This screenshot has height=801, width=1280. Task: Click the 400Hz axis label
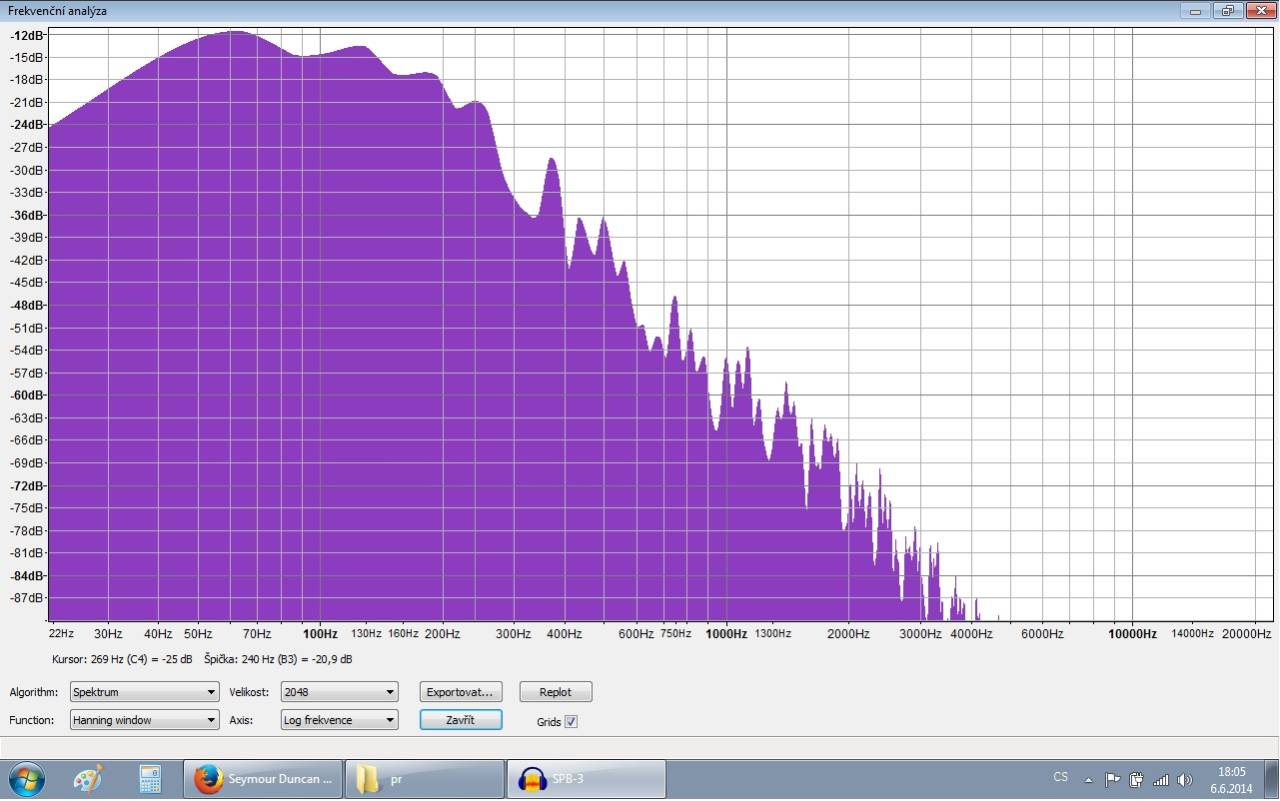tap(565, 634)
